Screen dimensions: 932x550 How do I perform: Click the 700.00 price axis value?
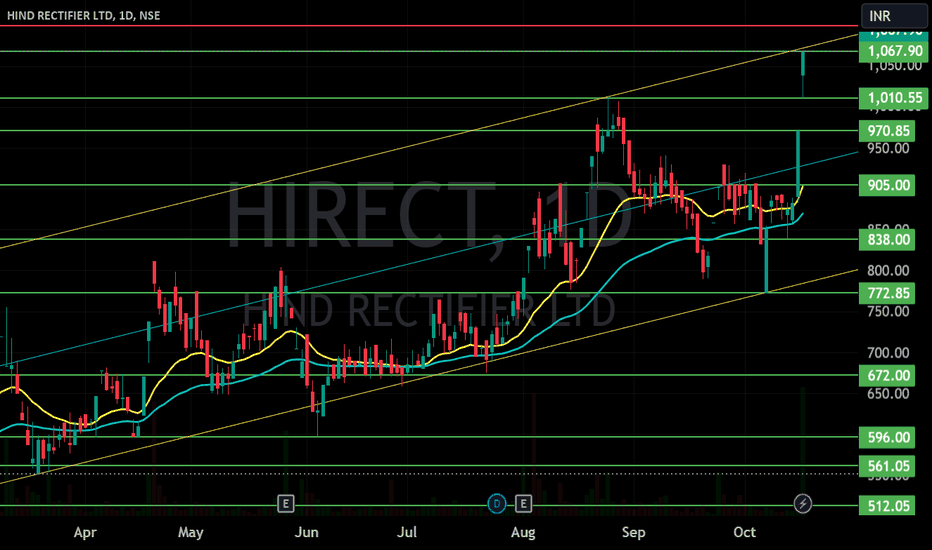pyautogui.click(x=888, y=353)
